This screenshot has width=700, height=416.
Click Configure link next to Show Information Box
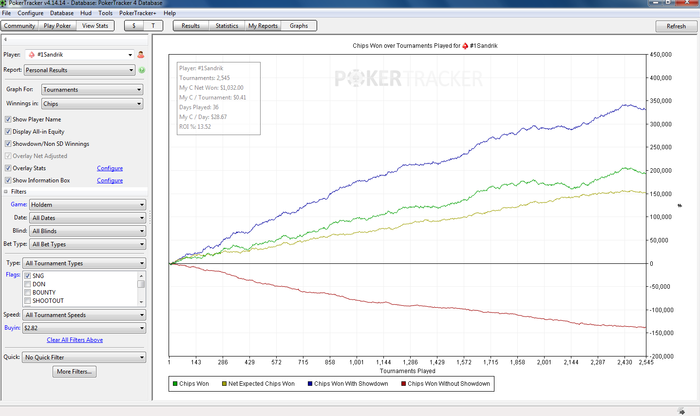pos(110,180)
